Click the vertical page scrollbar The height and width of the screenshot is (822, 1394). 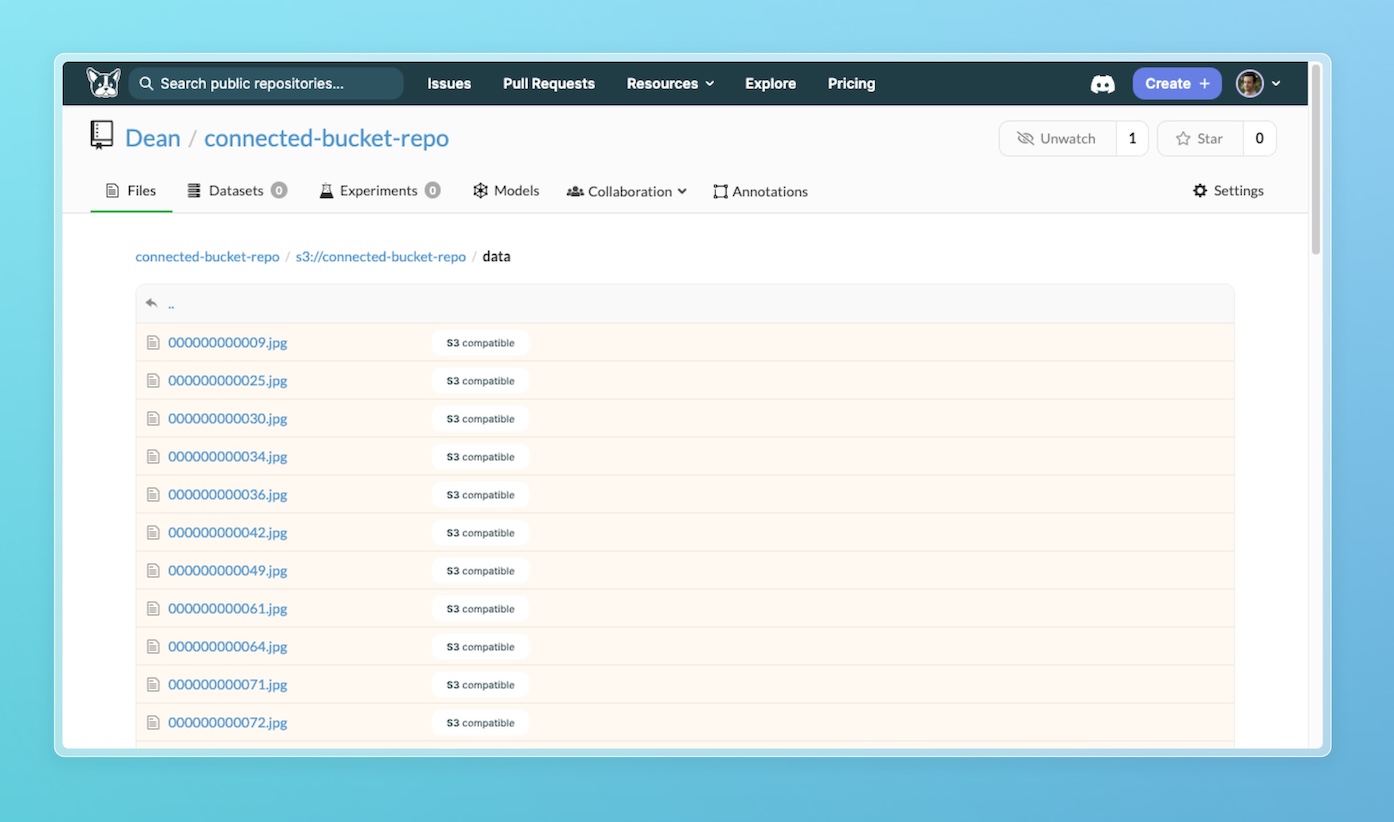[x=1316, y=160]
